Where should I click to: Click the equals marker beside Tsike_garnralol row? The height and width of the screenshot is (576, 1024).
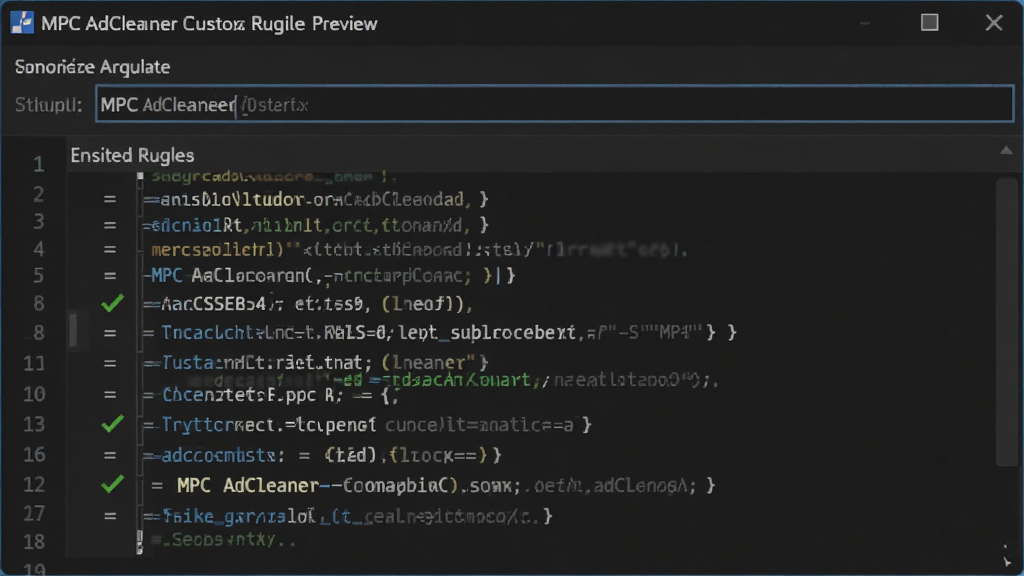click(x=110, y=516)
